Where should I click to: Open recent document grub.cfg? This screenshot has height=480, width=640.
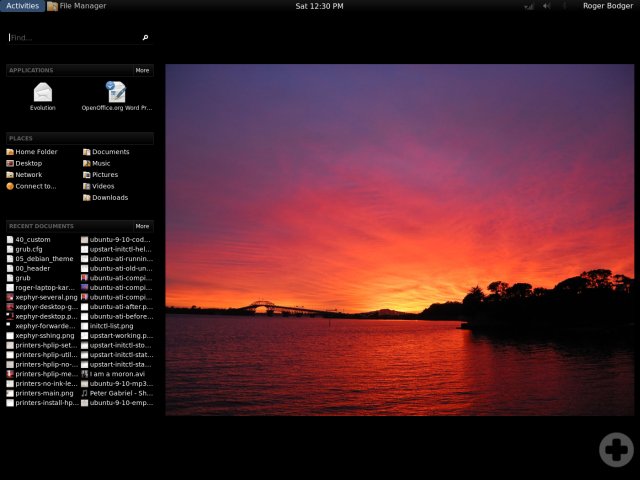click(x=24, y=249)
